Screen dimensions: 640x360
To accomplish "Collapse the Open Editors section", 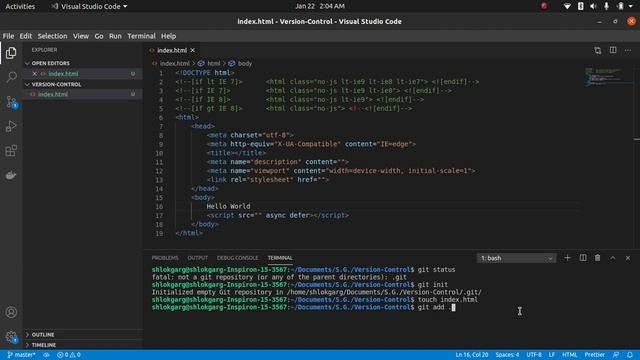I will 50,63.
